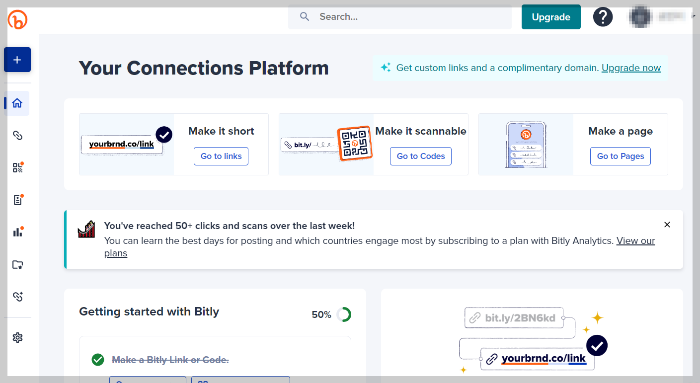This screenshot has height=383, width=700.
Task: Click the green check next to Make a Bitly Link
Action: click(x=98, y=360)
